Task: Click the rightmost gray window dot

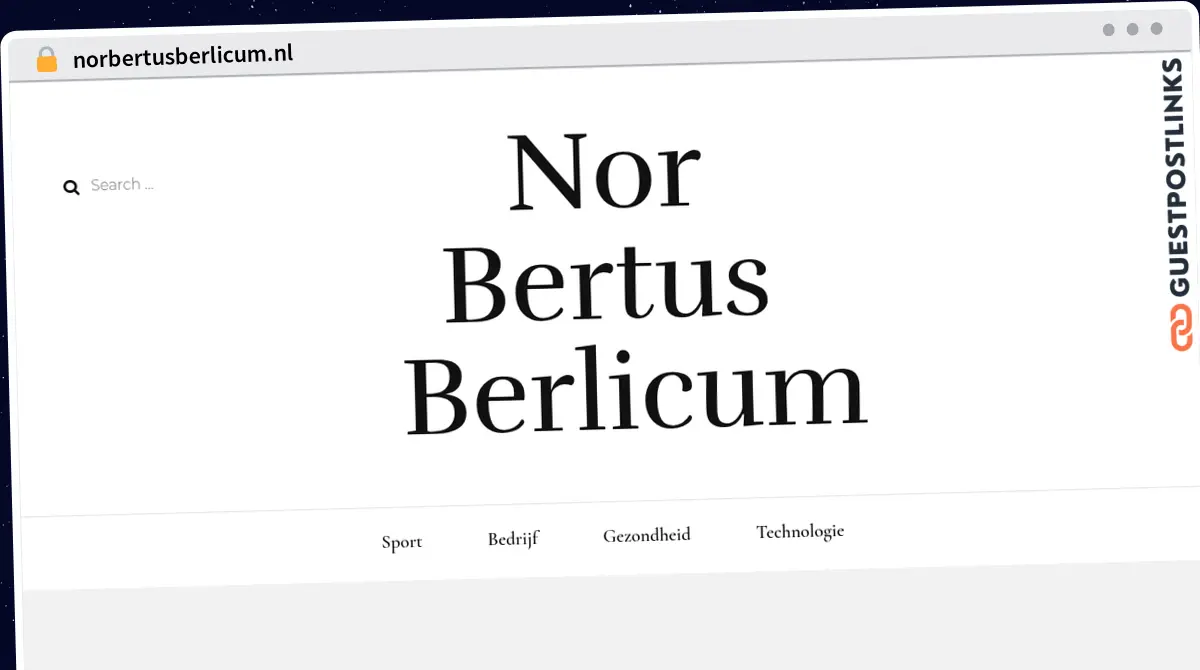Action: 1156,29
